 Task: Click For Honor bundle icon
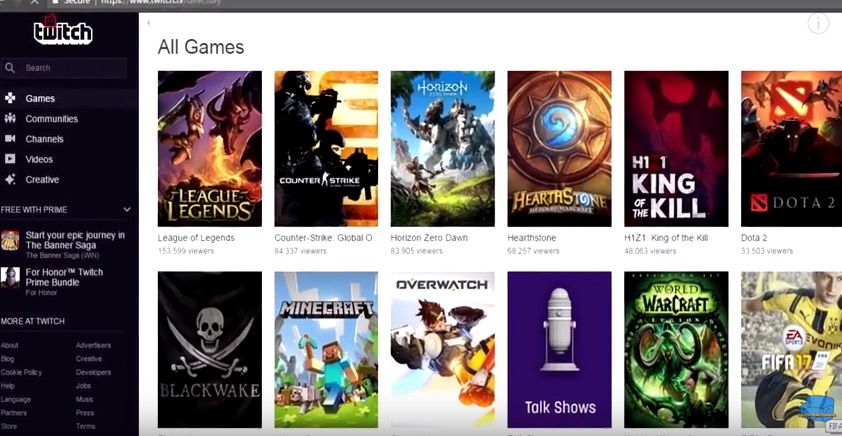(x=10, y=277)
